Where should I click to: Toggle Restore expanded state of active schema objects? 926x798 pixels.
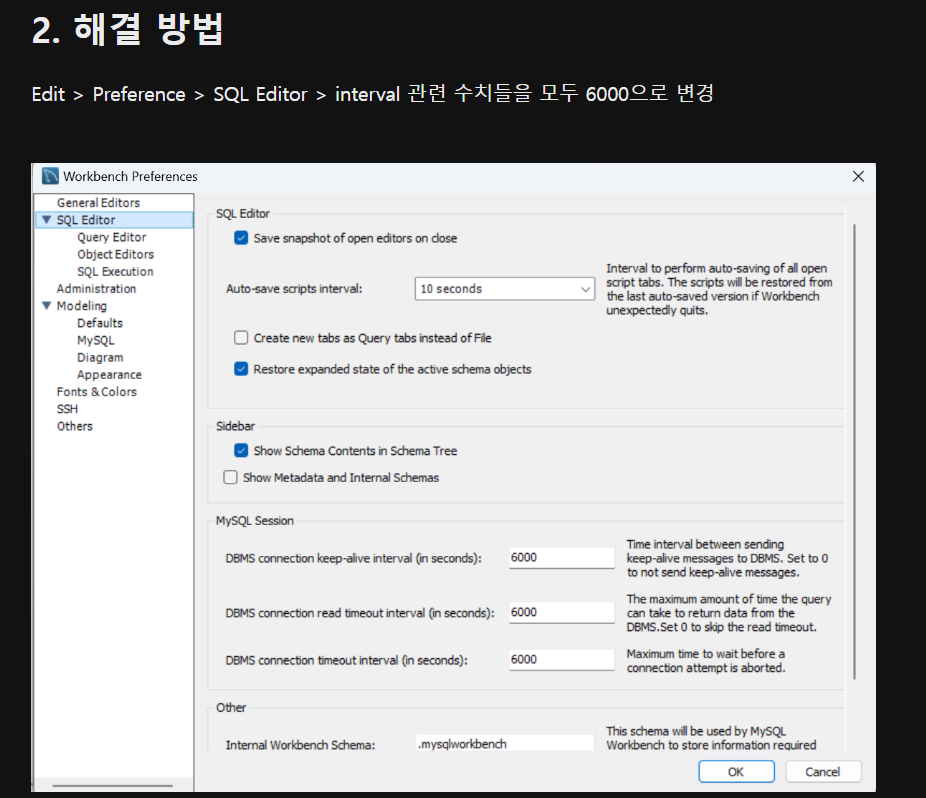coord(241,369)
